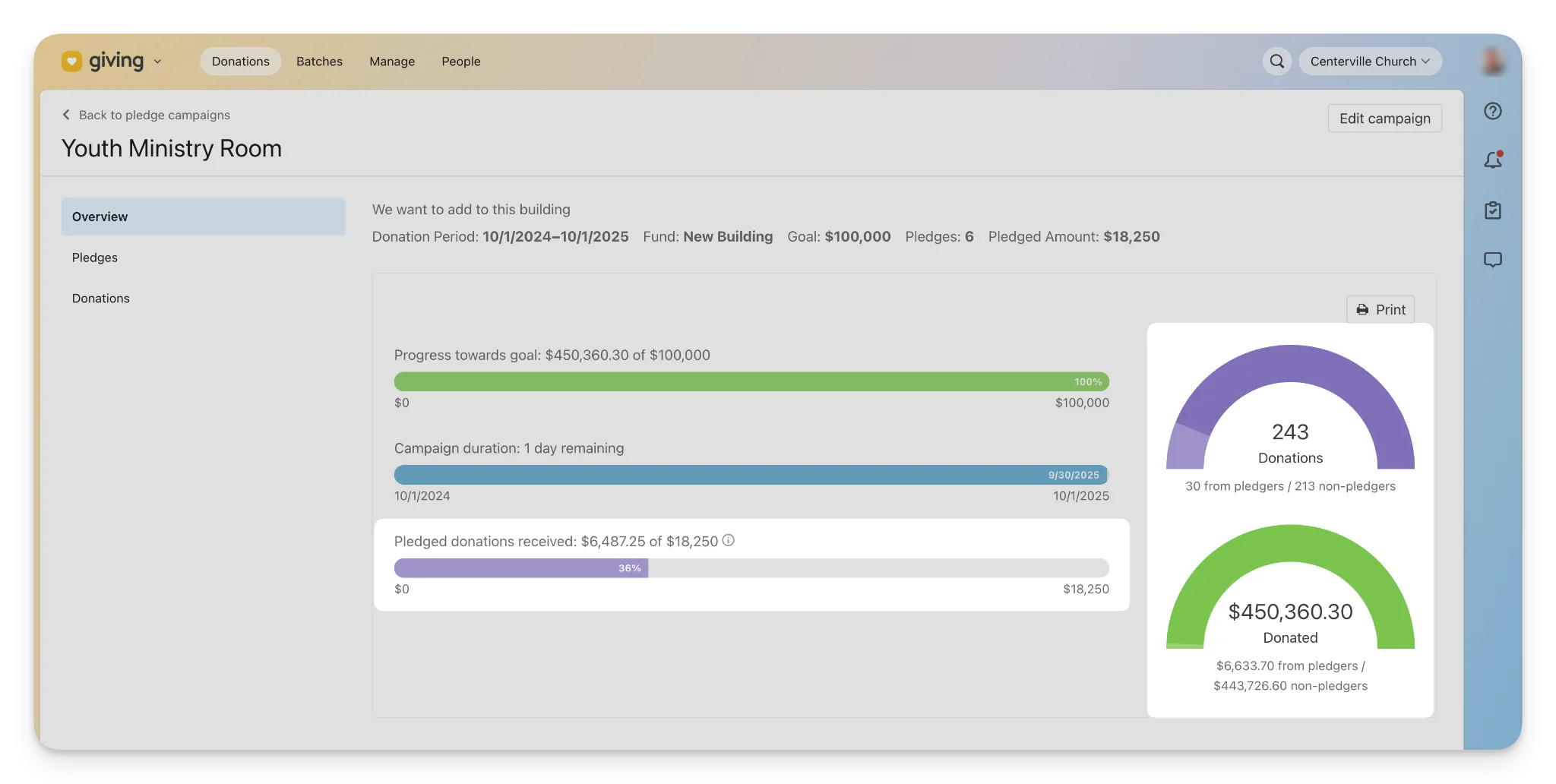
Task: Open the help question mark icon
Action: coord(1492,111)
